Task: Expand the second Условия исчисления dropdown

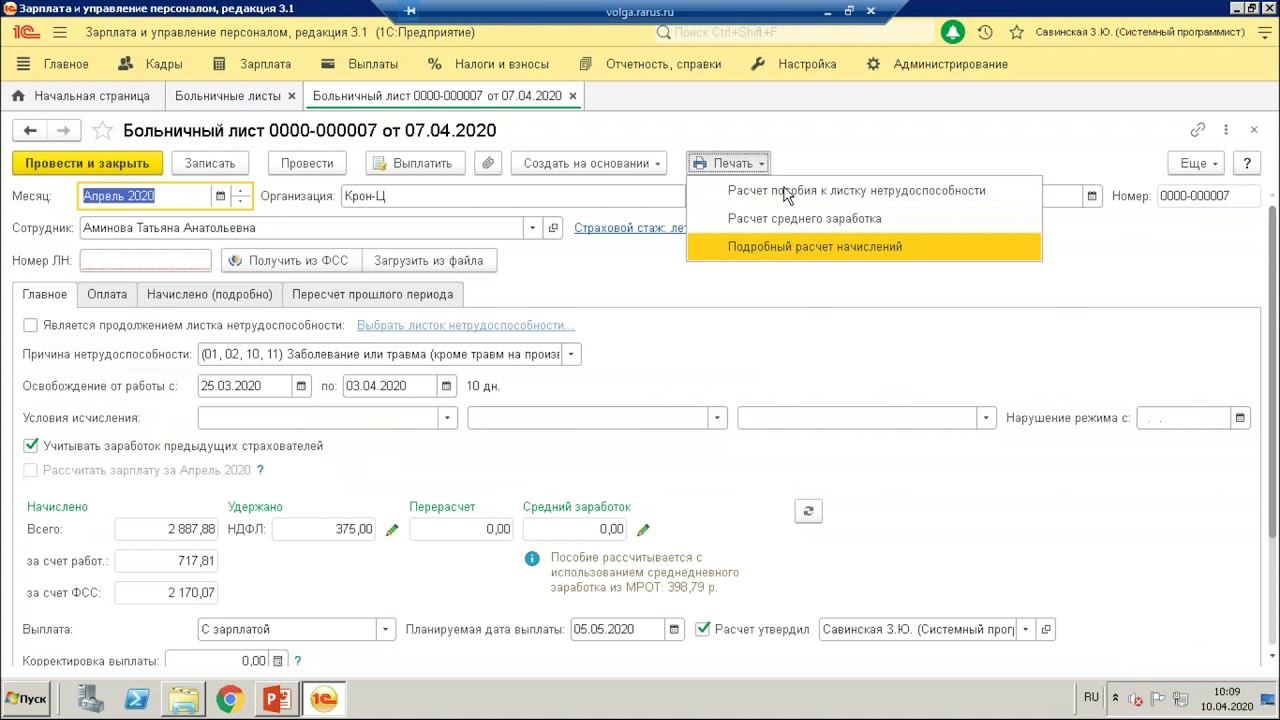Action: point(717,418)
